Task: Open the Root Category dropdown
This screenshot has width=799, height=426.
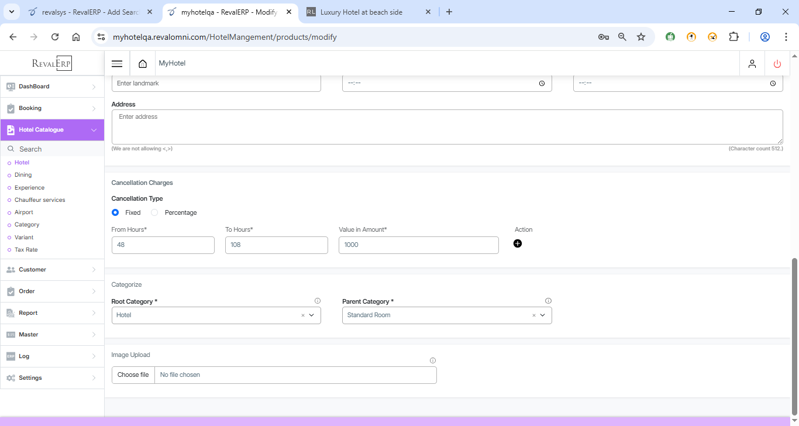Action: [312, 315]
